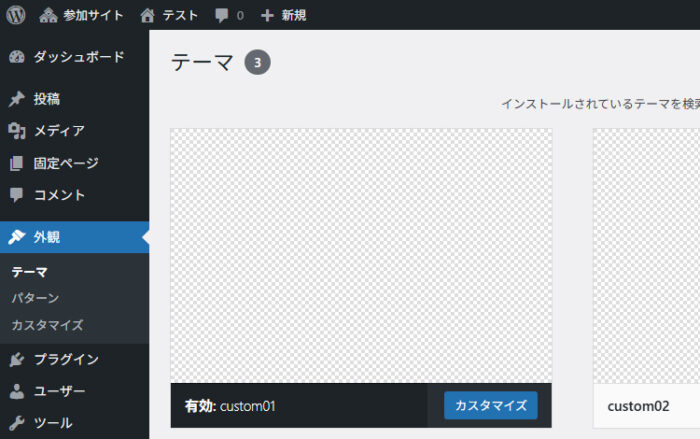
Task: Open the コメント sidebar menu
Action: pos(59,195)
